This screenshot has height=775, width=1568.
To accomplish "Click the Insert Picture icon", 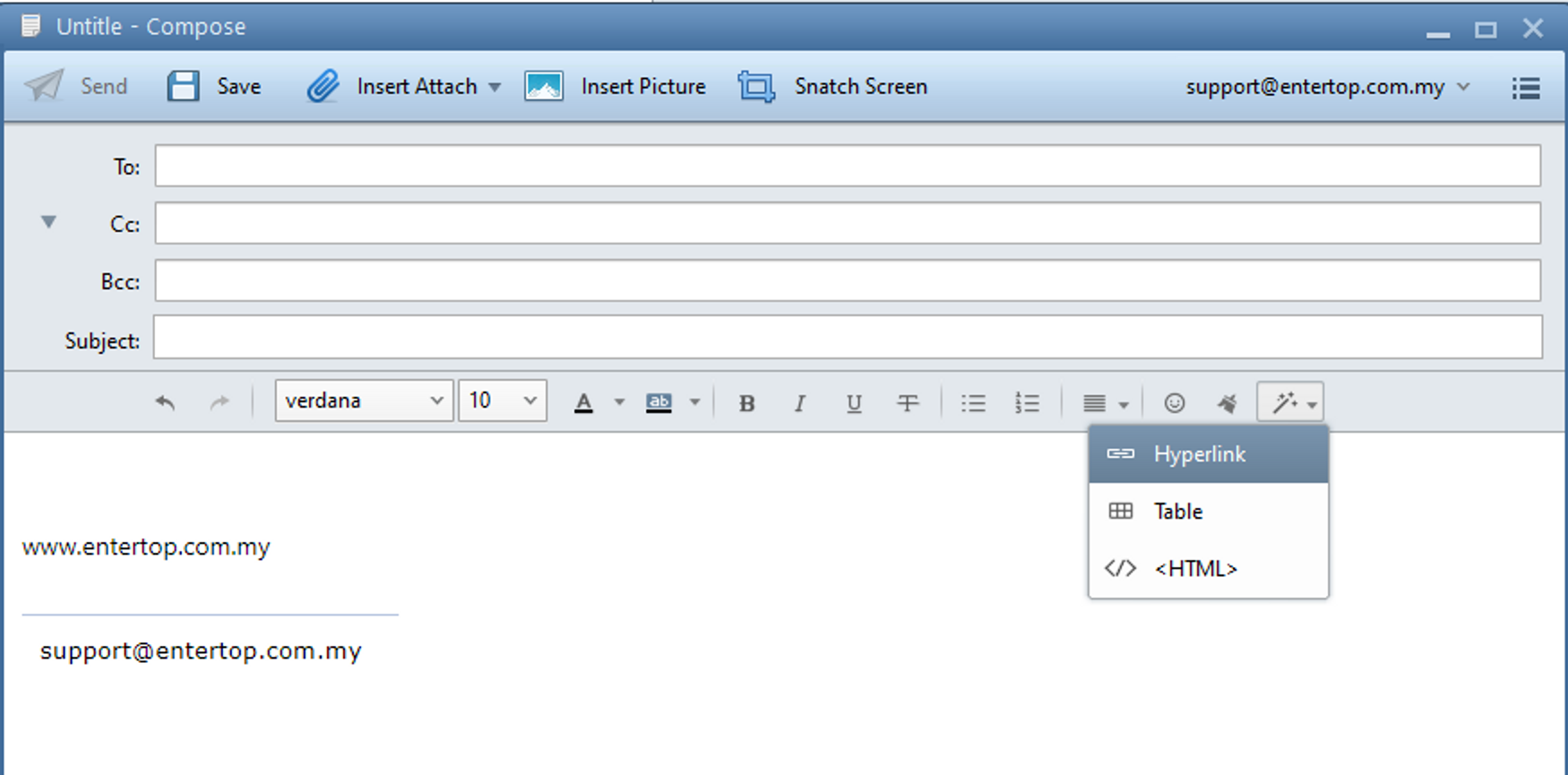I will click(x=544, y=86).
